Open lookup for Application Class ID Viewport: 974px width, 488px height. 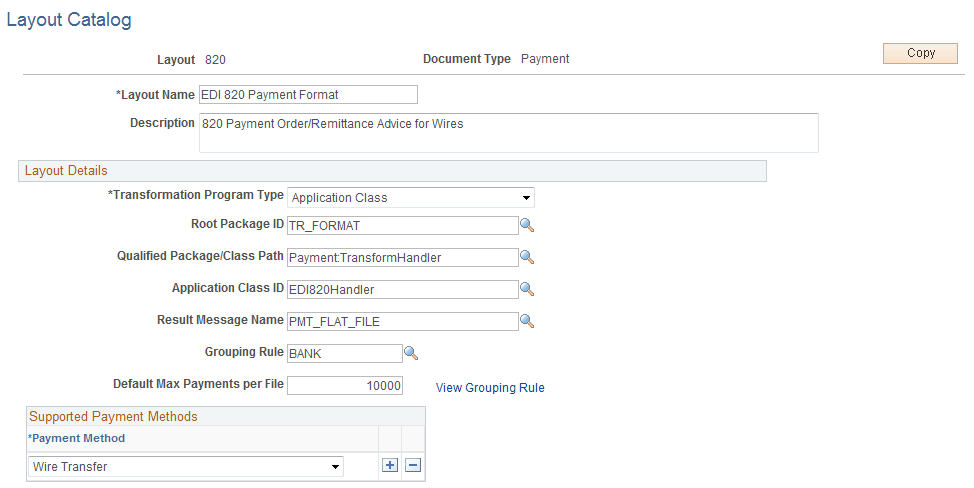527,290
